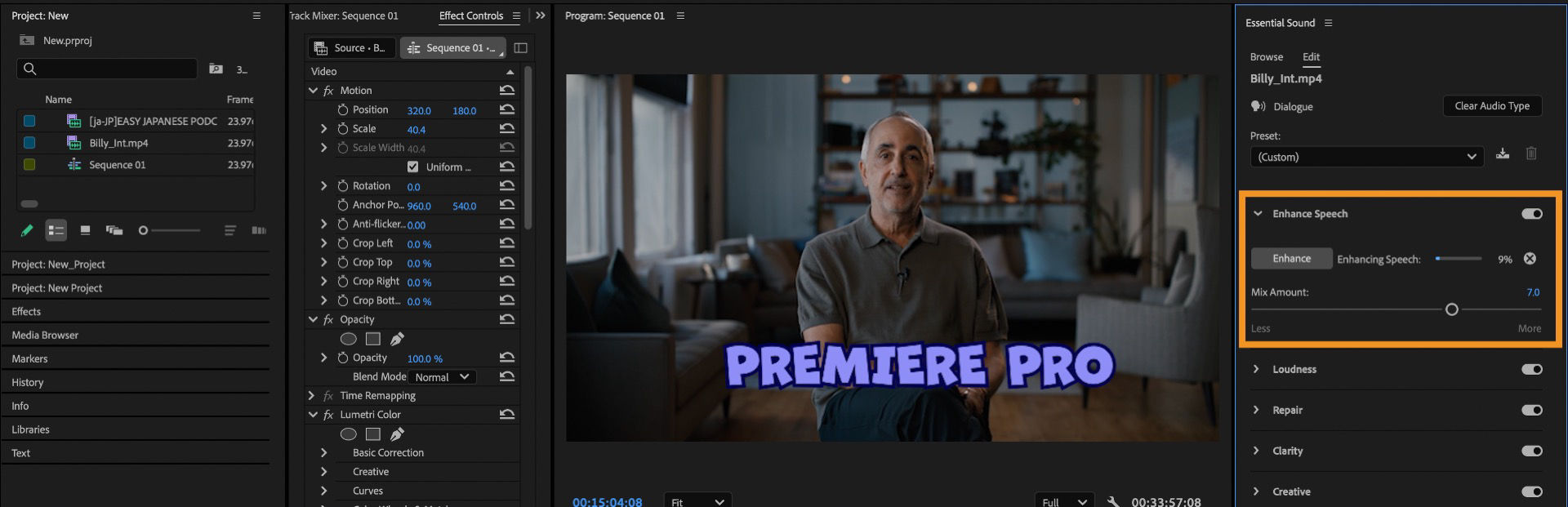Open Program Monitor wrench settings
Image resolution: width=1568 pixels, height=507 pixels.
pos(1112,501)
